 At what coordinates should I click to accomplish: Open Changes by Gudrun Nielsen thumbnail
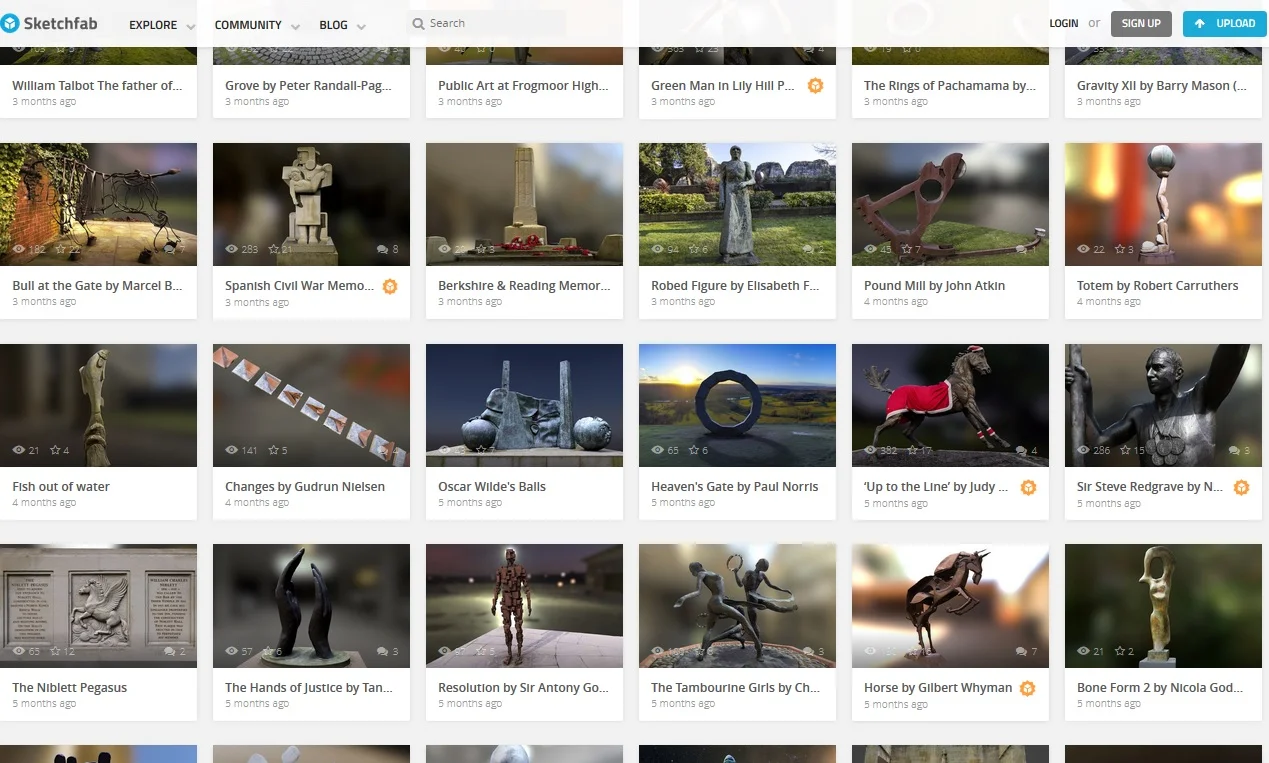(x=311, y=405)
